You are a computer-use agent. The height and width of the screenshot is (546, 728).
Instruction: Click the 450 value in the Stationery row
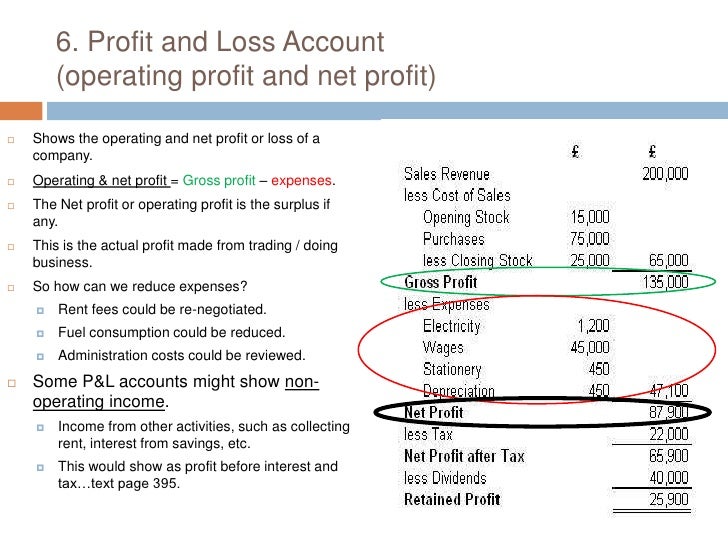(x=599, y=369)
